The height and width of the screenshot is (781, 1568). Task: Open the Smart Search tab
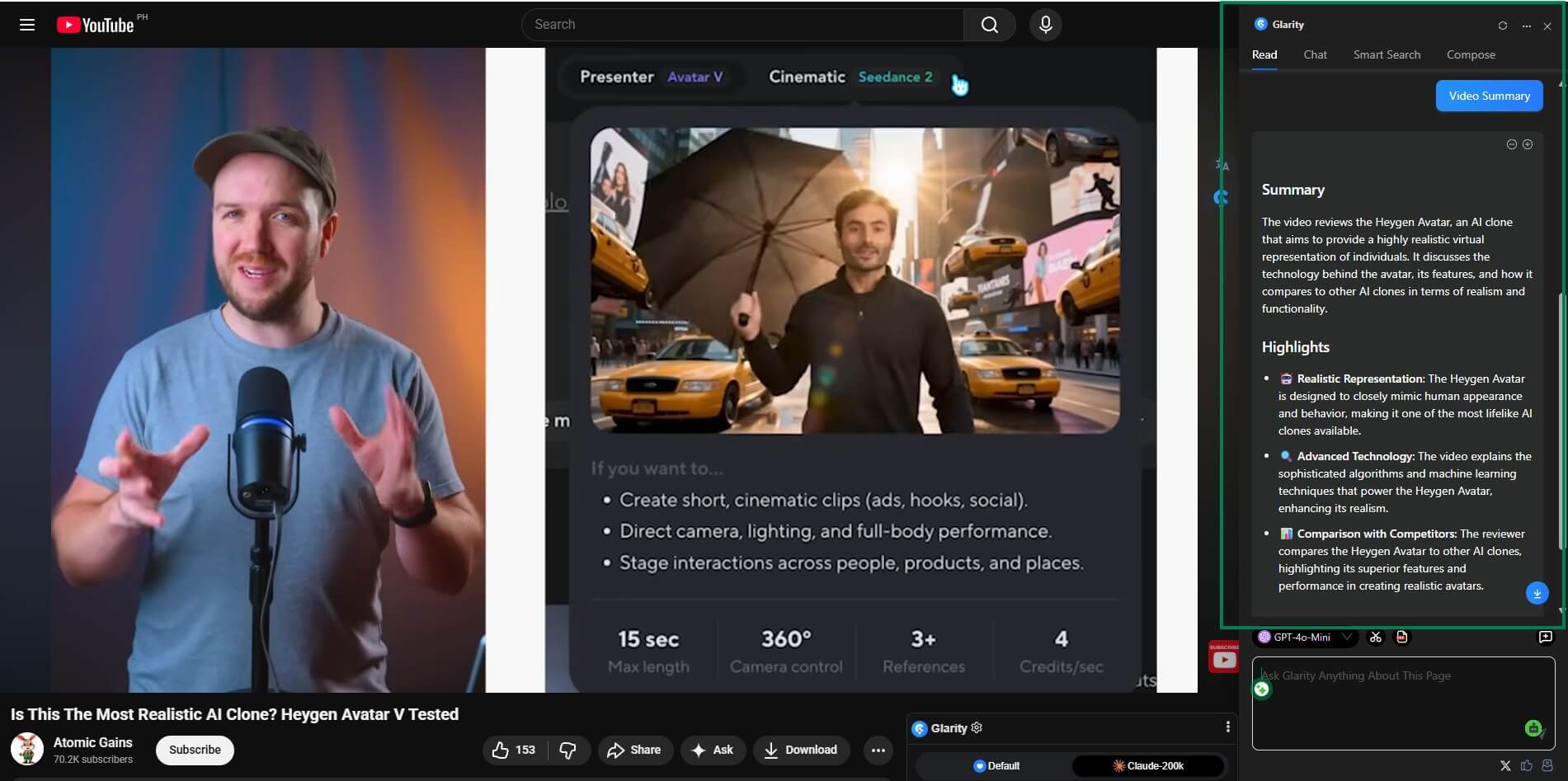[x=1387, y=54]
